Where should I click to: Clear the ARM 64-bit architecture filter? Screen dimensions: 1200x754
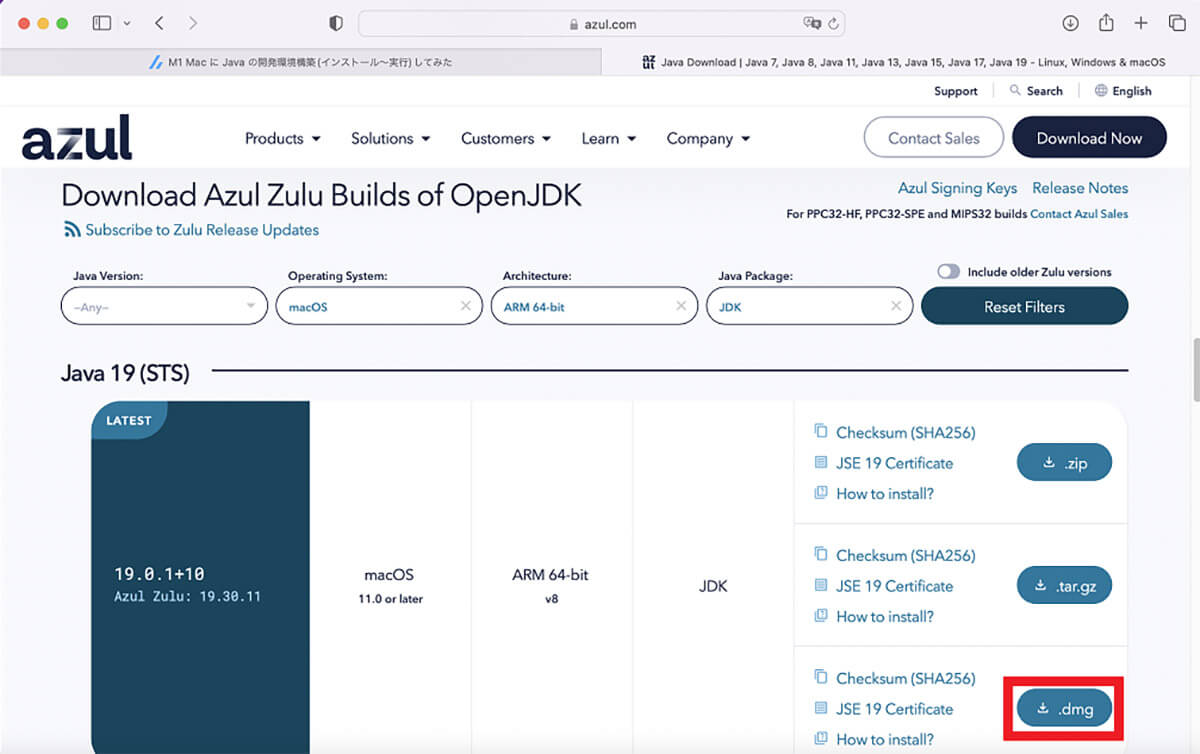680,306
